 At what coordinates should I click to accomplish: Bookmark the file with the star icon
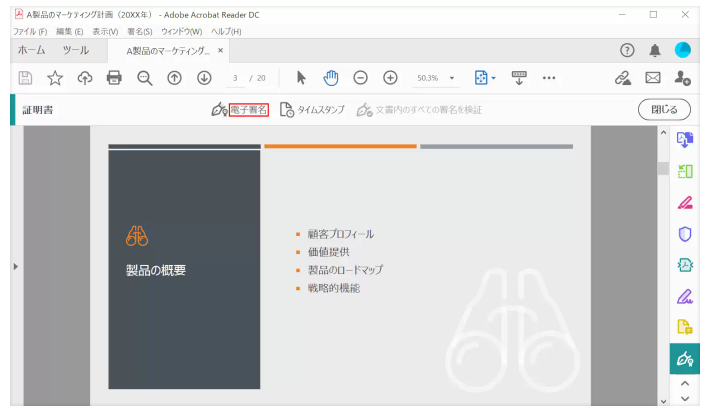tap(55, 78)
